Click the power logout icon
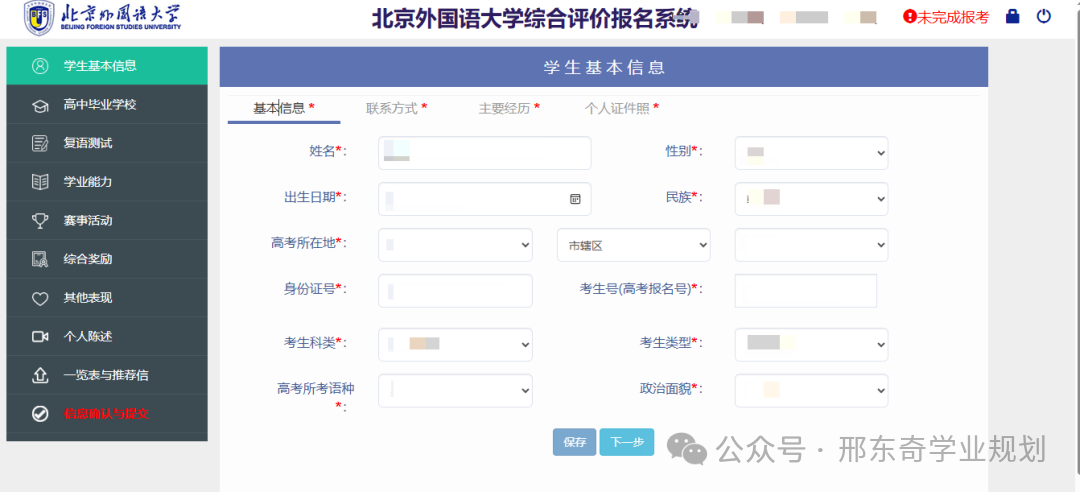 point(1044,16)
